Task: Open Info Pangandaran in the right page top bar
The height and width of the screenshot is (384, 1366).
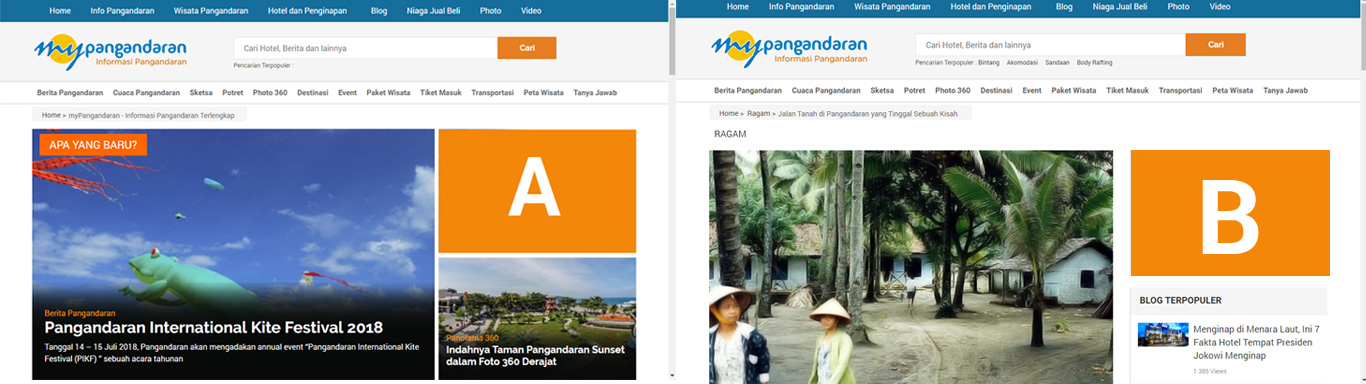Action: tap(801, 6)
